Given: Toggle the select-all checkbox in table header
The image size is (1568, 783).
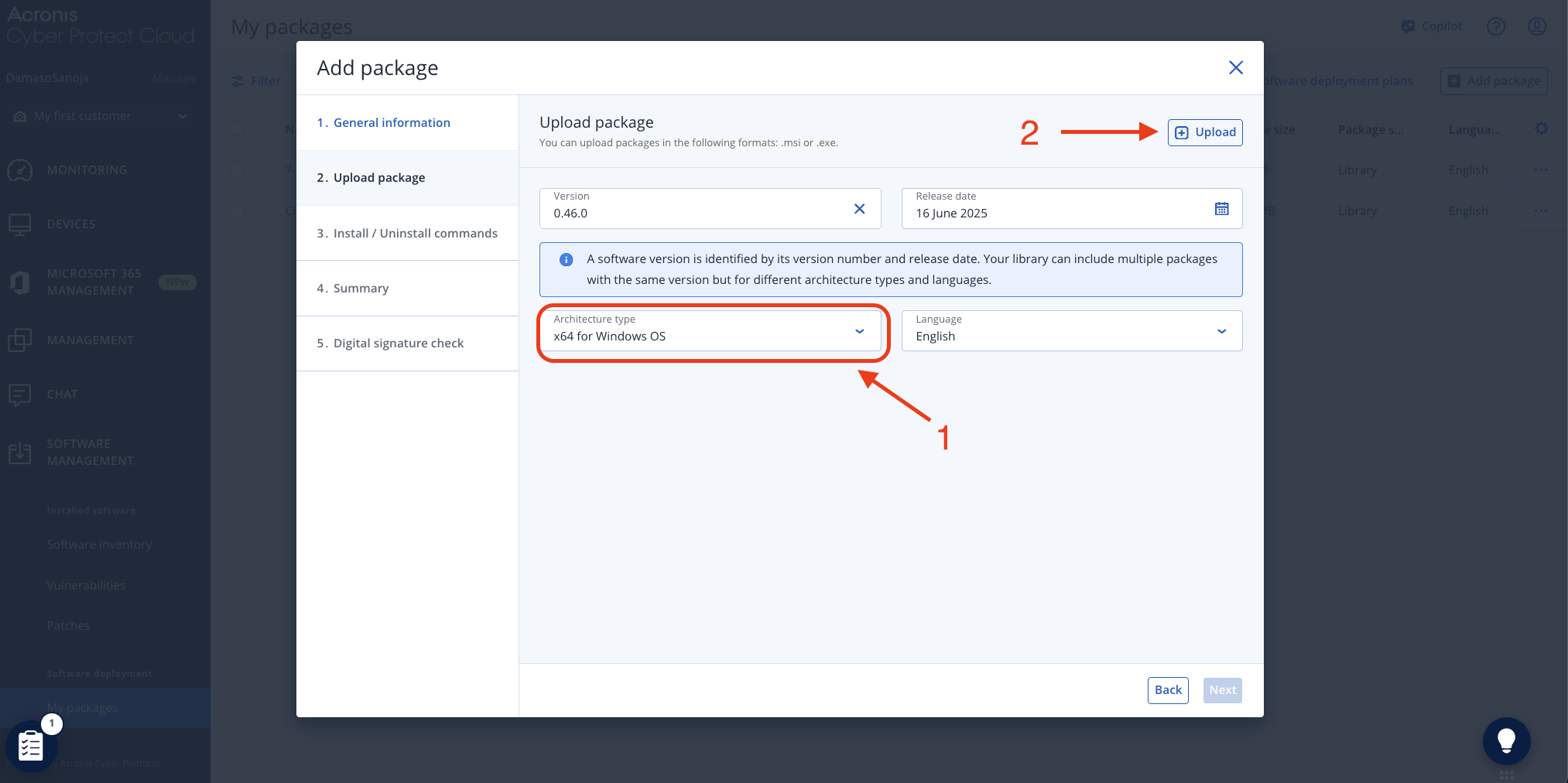Looking at the screenshot, I should point(238,129).
